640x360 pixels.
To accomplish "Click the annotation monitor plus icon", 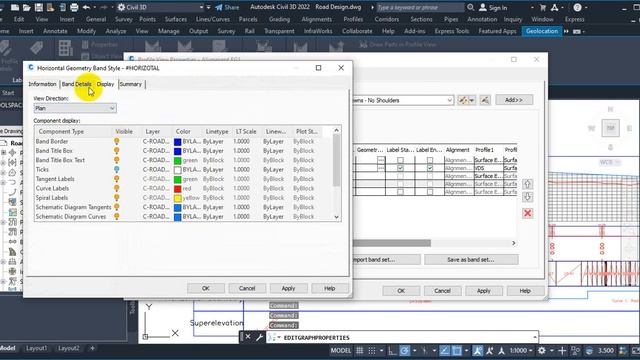I will click(x=562, y=351).
